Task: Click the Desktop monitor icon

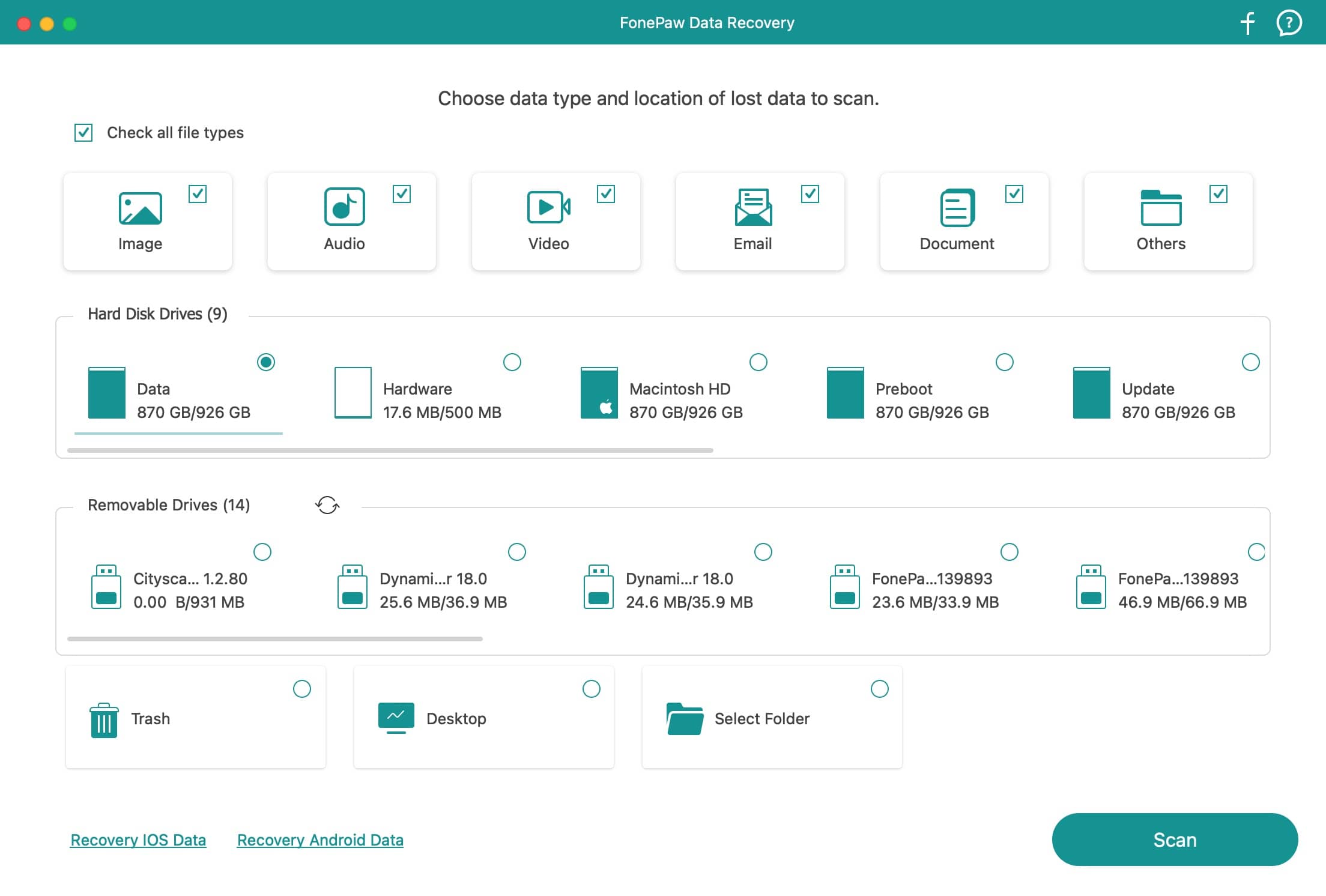Action: coord(396,718)
